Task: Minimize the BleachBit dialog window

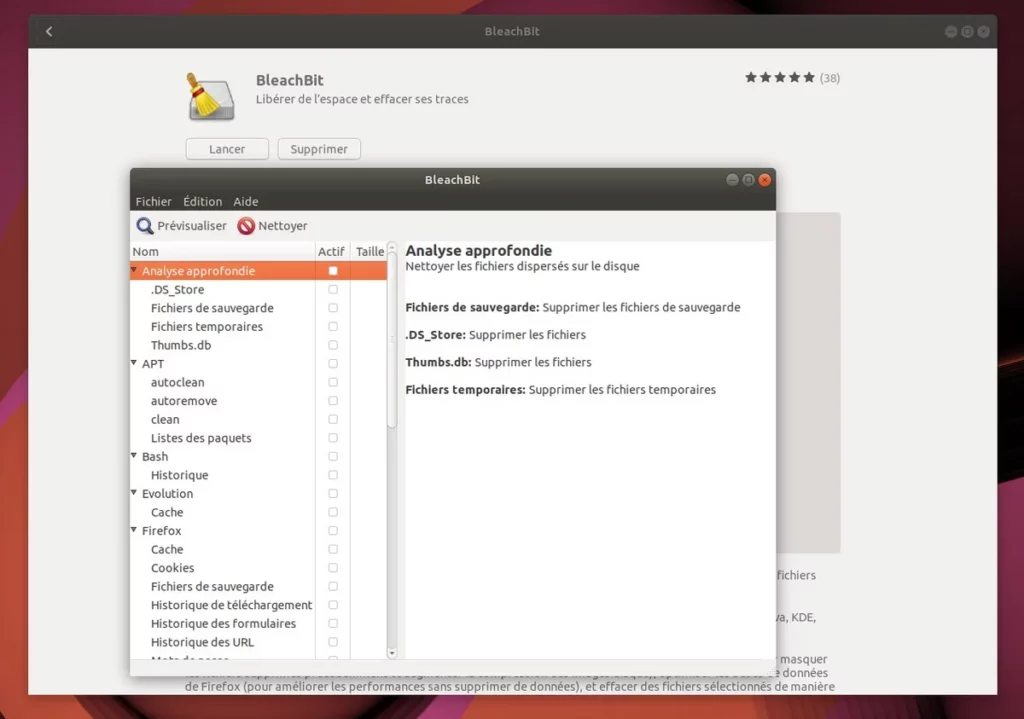Action: click(732, 180)
